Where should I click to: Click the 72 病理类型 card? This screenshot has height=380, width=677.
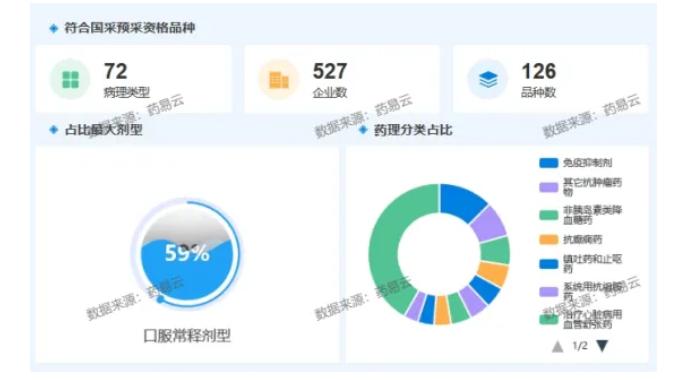(133, 79)
